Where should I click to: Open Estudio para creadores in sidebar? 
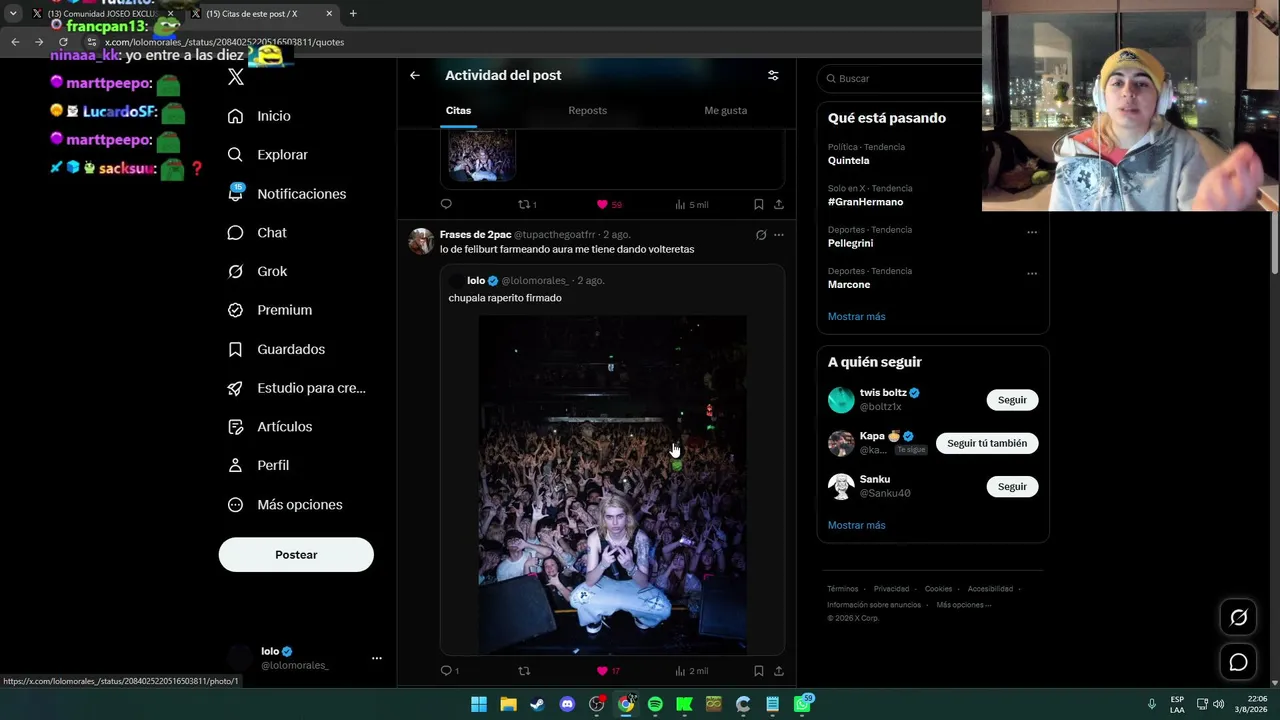(296, 388)
